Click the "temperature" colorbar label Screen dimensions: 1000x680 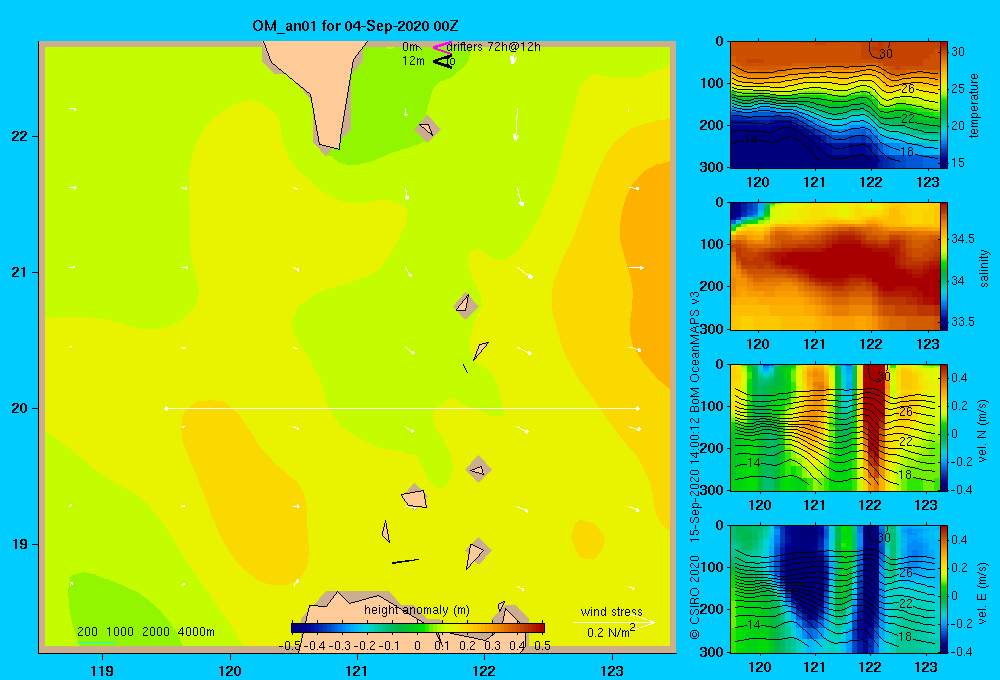pos(974,105)
